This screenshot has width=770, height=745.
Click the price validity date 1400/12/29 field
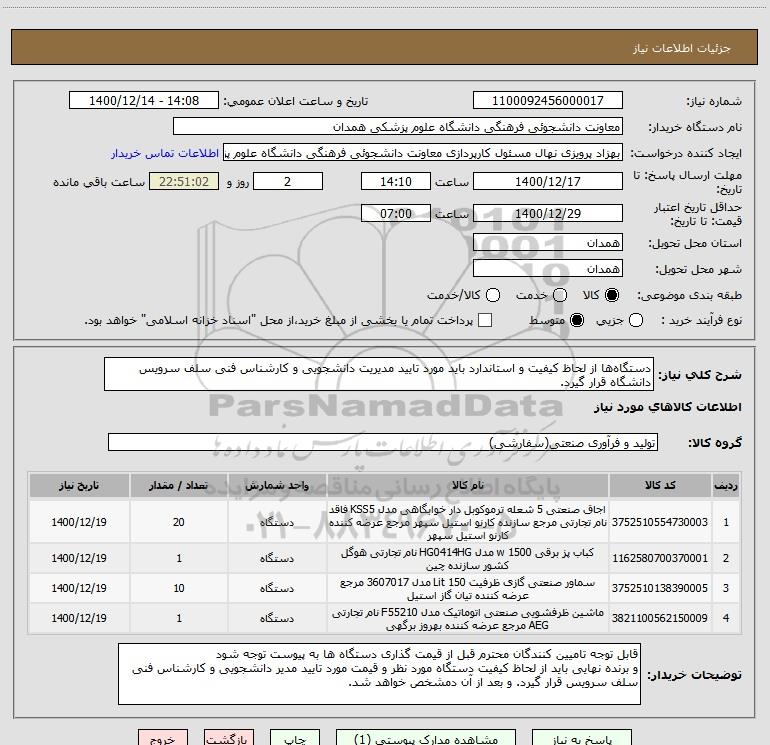click(x=548, y=213)
